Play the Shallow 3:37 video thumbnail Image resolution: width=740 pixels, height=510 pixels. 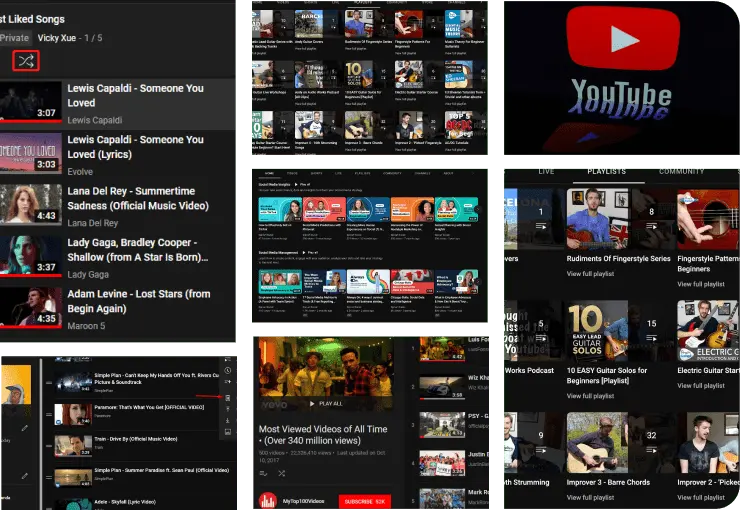31,255
